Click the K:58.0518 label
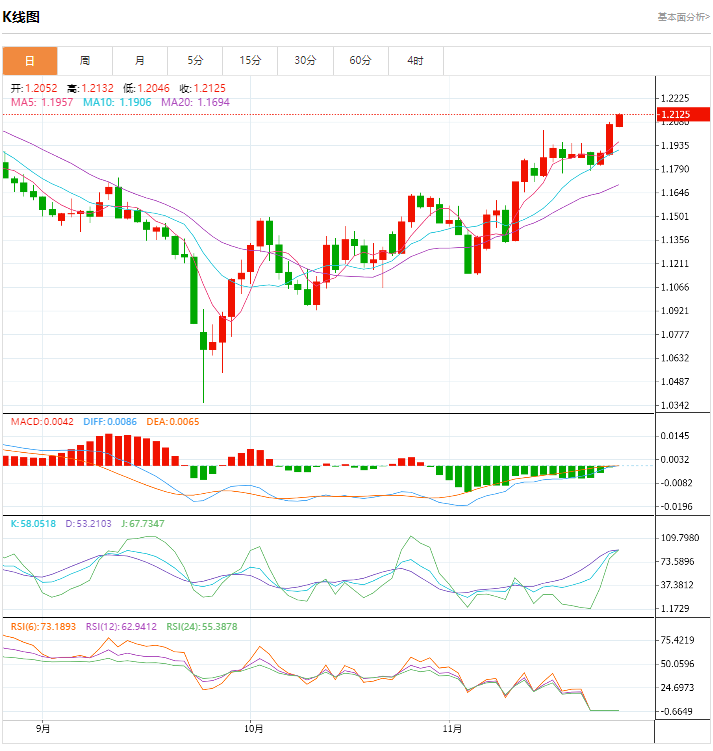713x751 pixels. click(x=33, y=524)
